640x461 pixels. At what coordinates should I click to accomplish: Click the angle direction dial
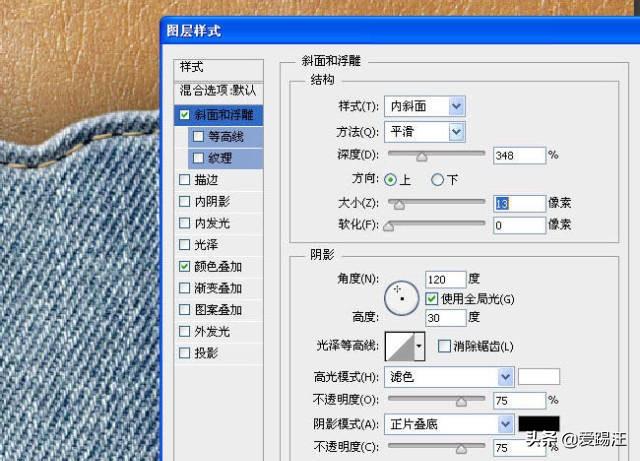(x=401, y=298)
